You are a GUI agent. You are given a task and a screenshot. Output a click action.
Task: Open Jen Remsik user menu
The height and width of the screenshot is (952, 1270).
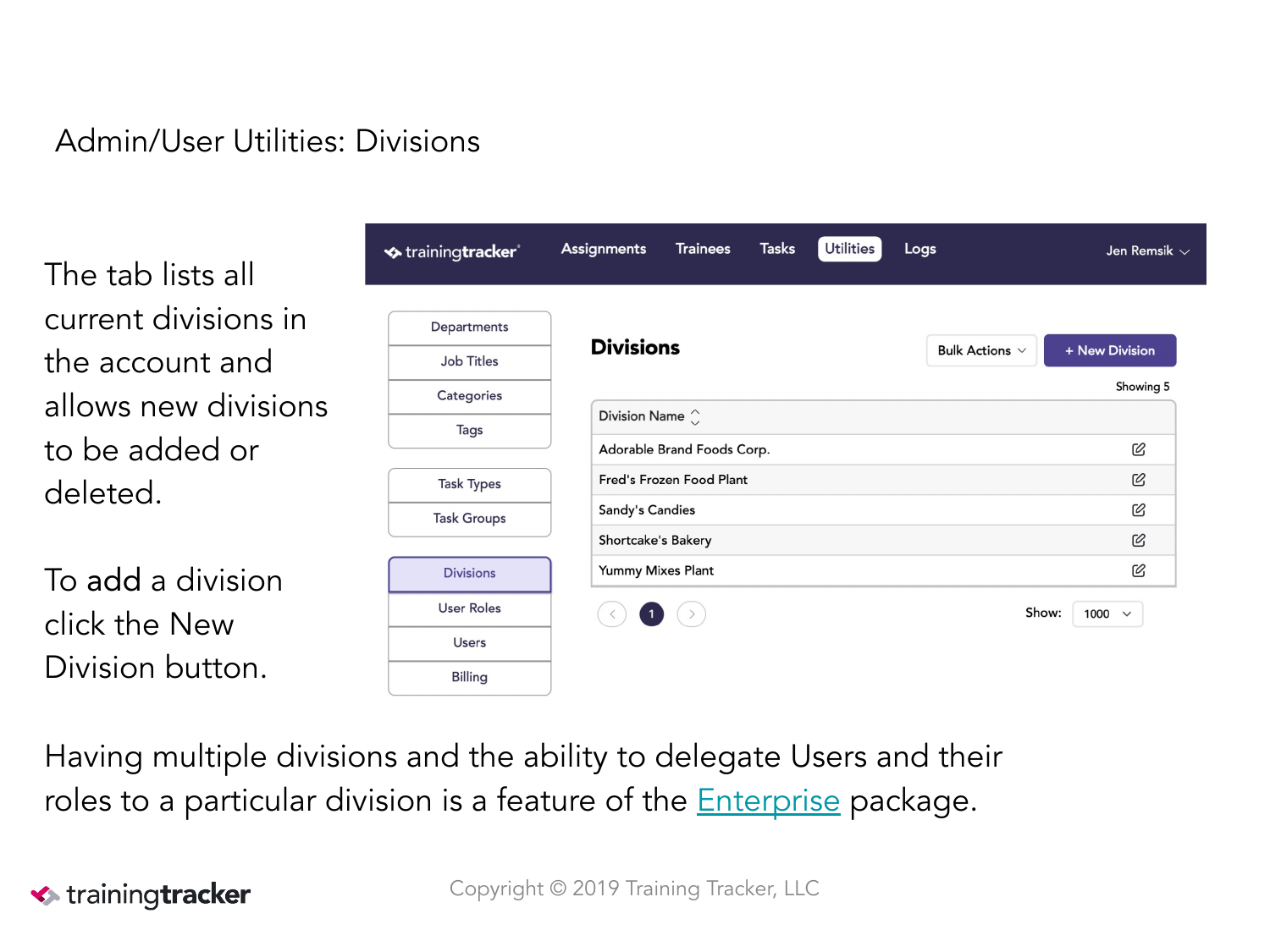(x=1147, y=250)
